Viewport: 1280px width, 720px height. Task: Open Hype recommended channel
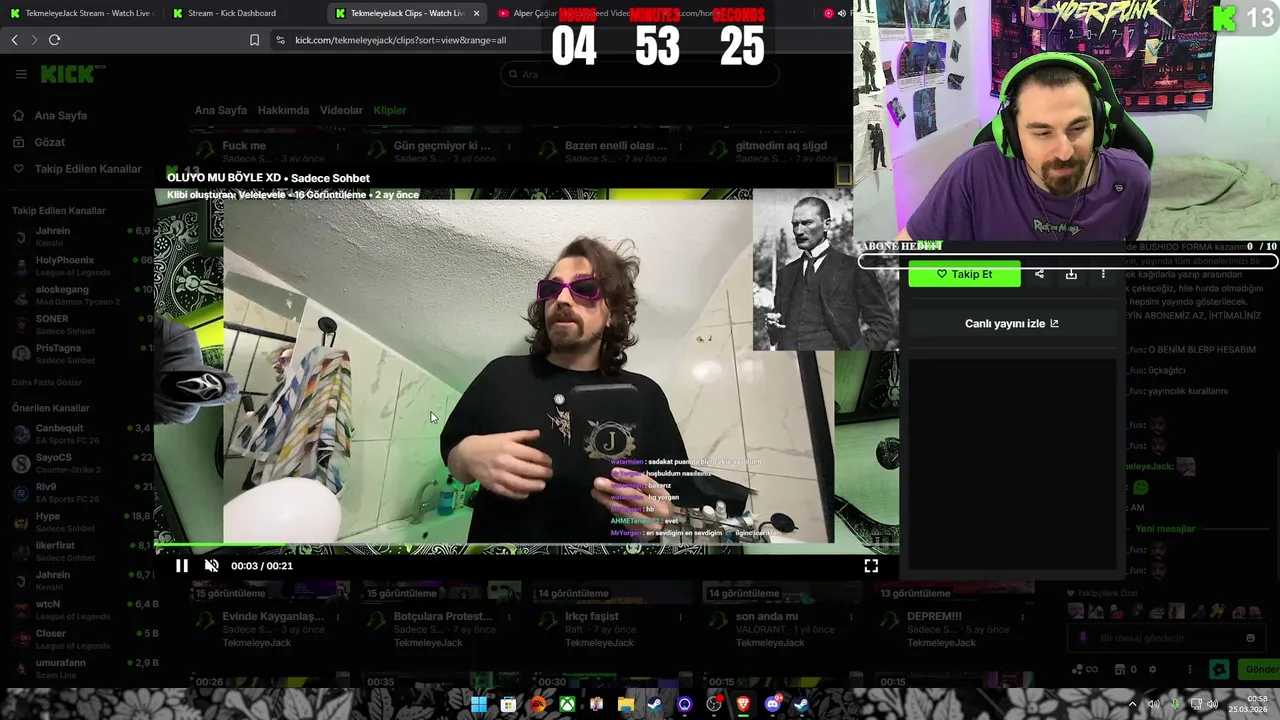(x=80, y=522)
